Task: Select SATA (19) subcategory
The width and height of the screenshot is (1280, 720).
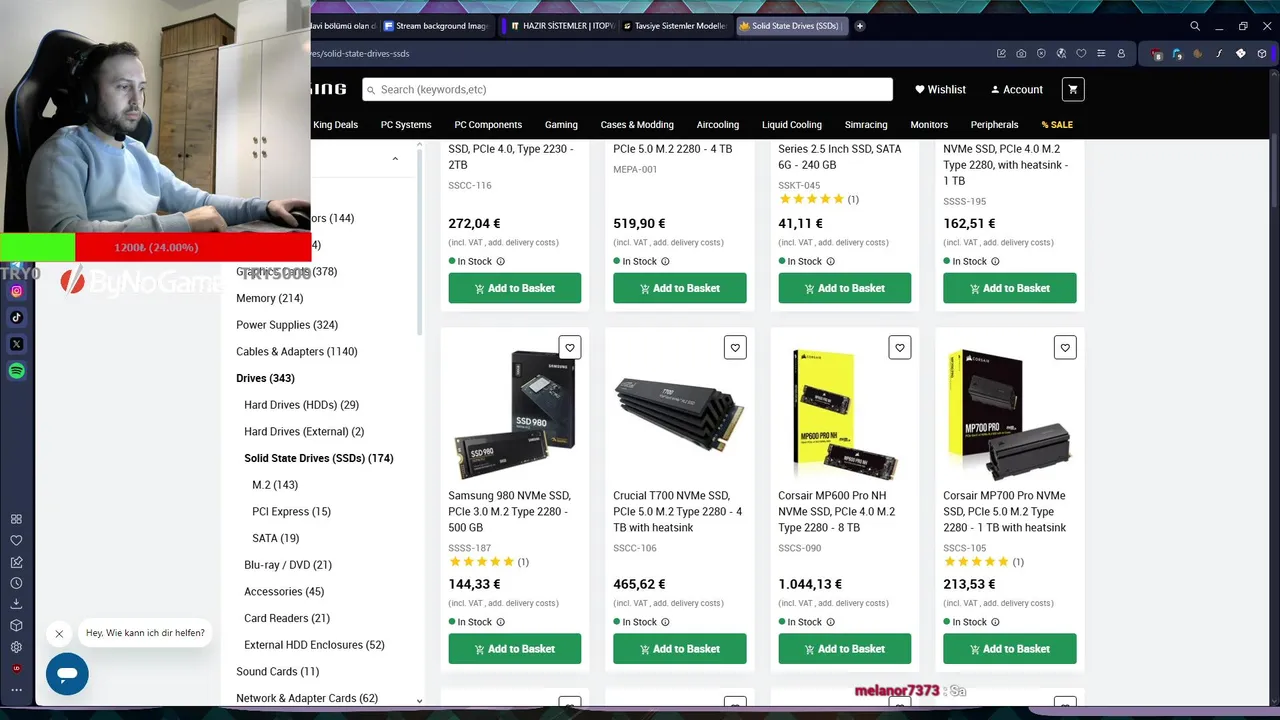Action: (x=276, y=538)
